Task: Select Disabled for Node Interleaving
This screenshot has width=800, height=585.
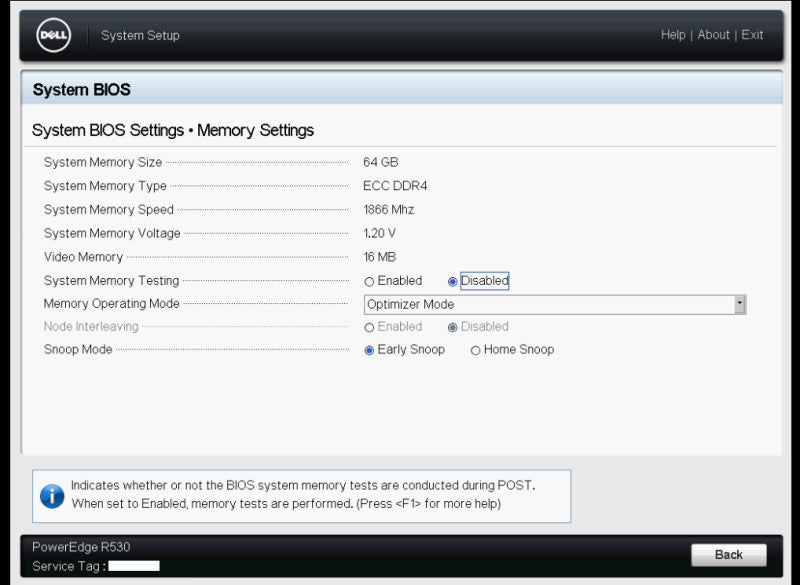Action: (452, 327)
